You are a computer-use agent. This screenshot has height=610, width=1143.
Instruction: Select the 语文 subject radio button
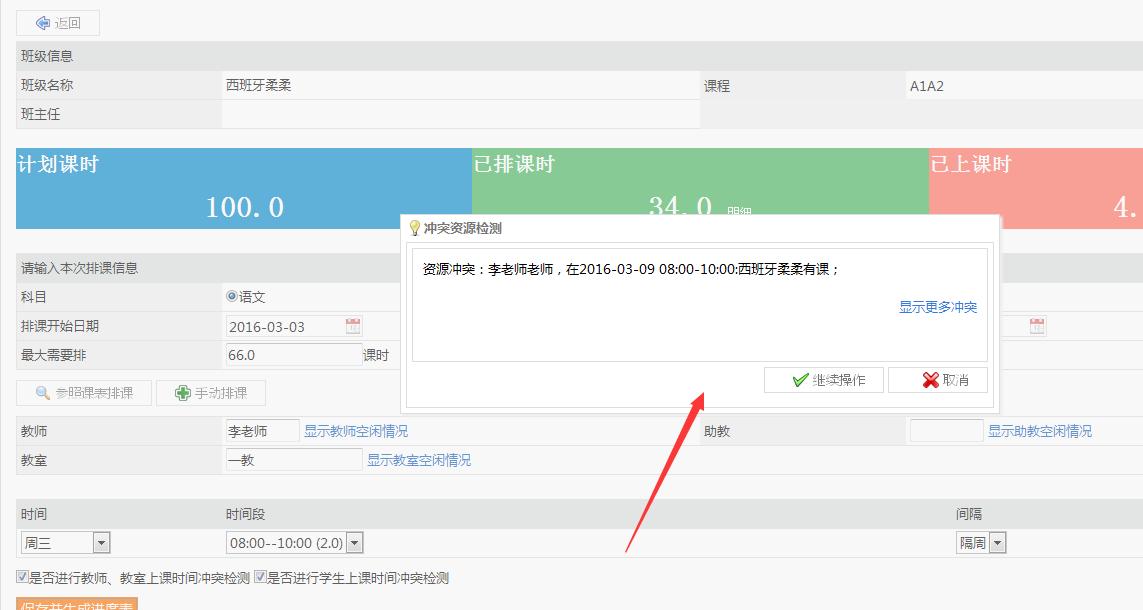point(232,297)
